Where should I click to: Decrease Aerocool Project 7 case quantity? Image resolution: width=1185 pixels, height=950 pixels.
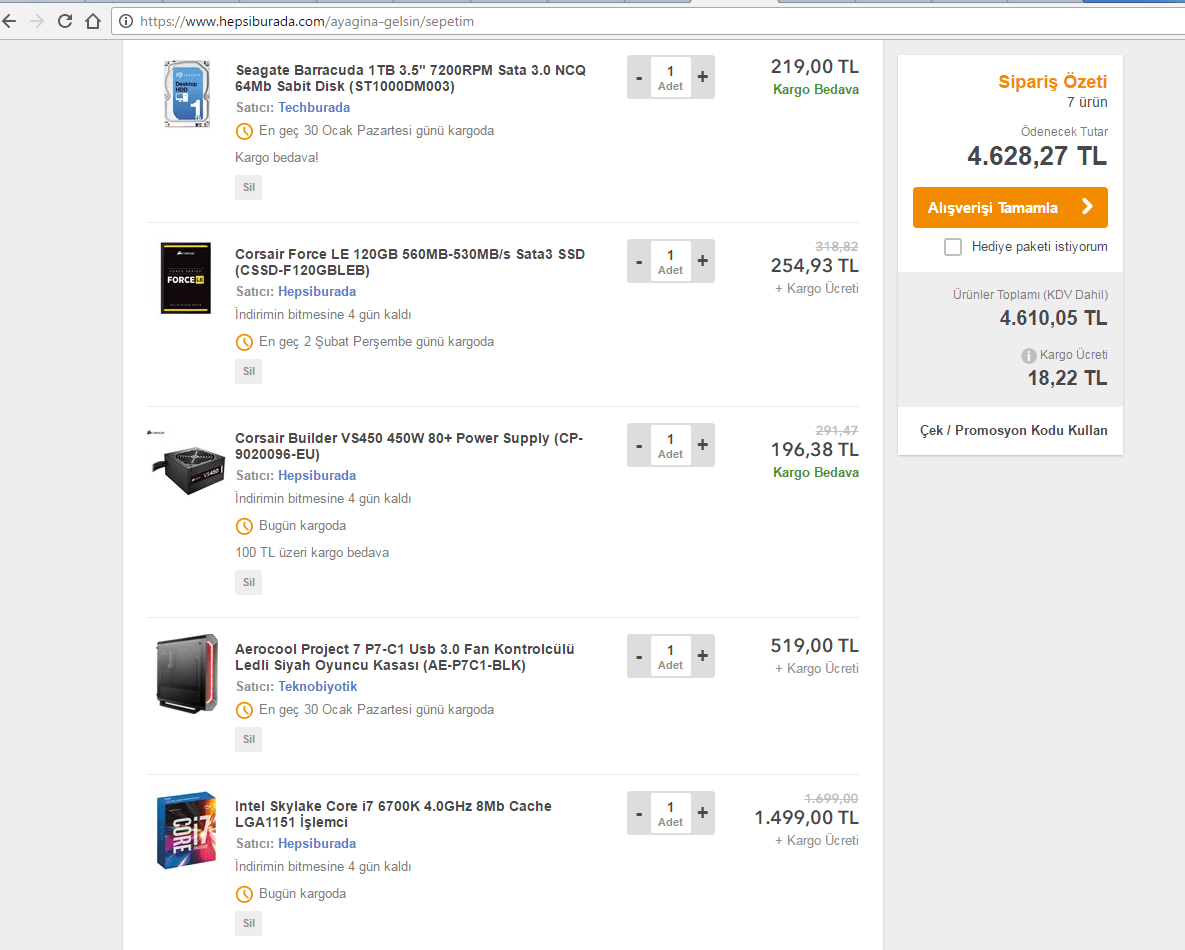[x=639, y=656]
